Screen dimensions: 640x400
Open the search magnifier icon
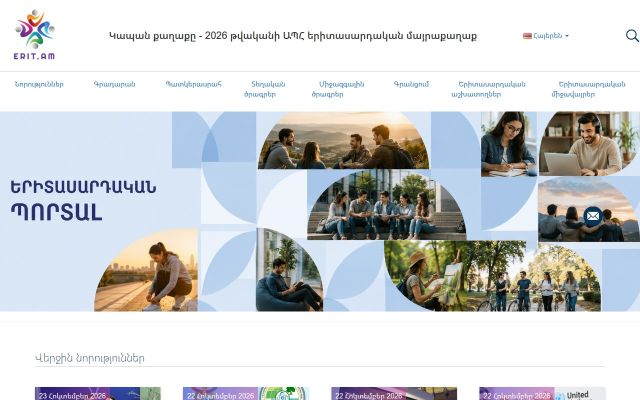coord(632,36)
